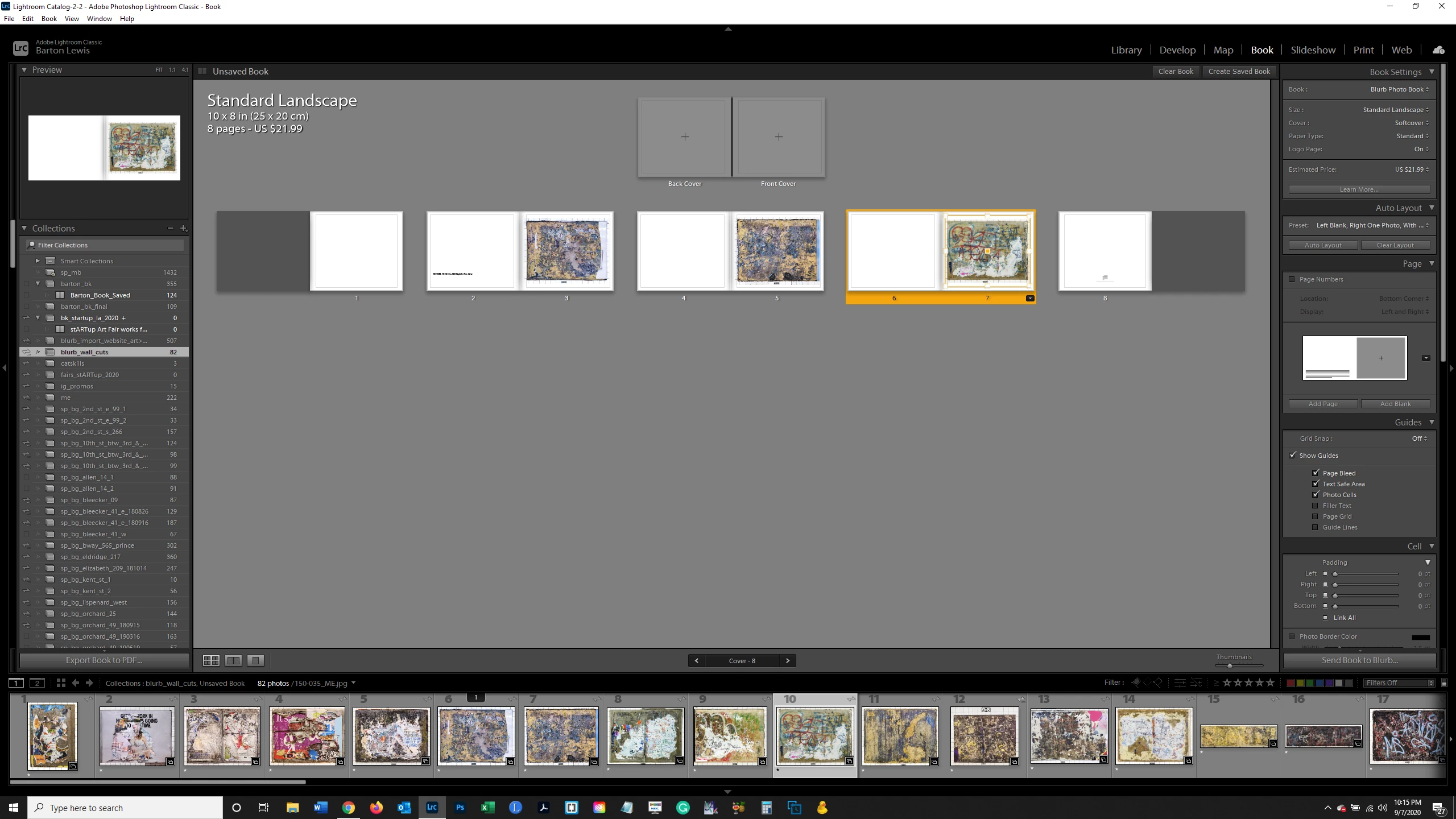Open filmstrip grid view icon
The width and height of the screenshot is (1456, 819).
[x=61, y=683]
